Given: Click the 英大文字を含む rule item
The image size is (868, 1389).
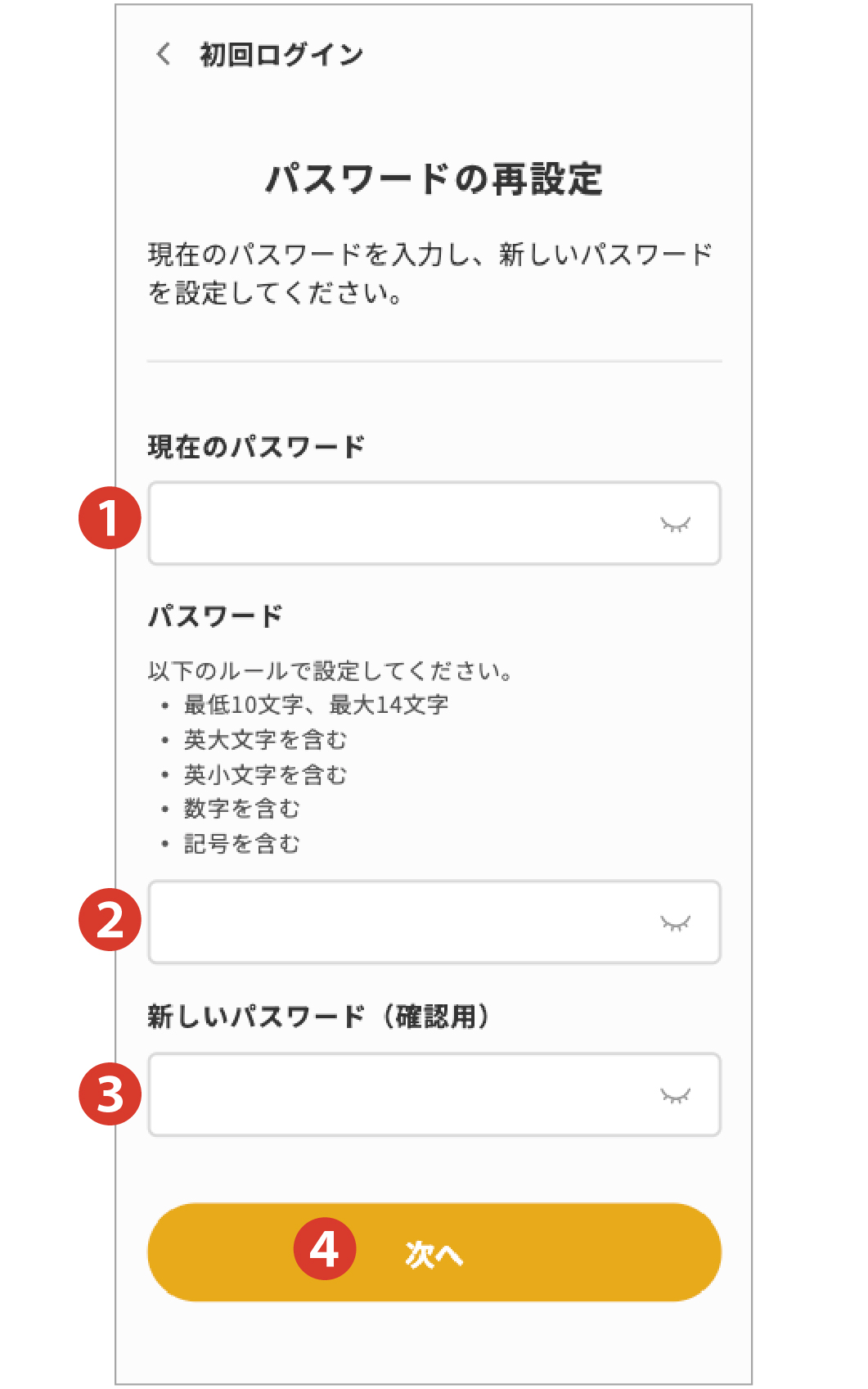Looking at the screenshot, I should point(265,740).
